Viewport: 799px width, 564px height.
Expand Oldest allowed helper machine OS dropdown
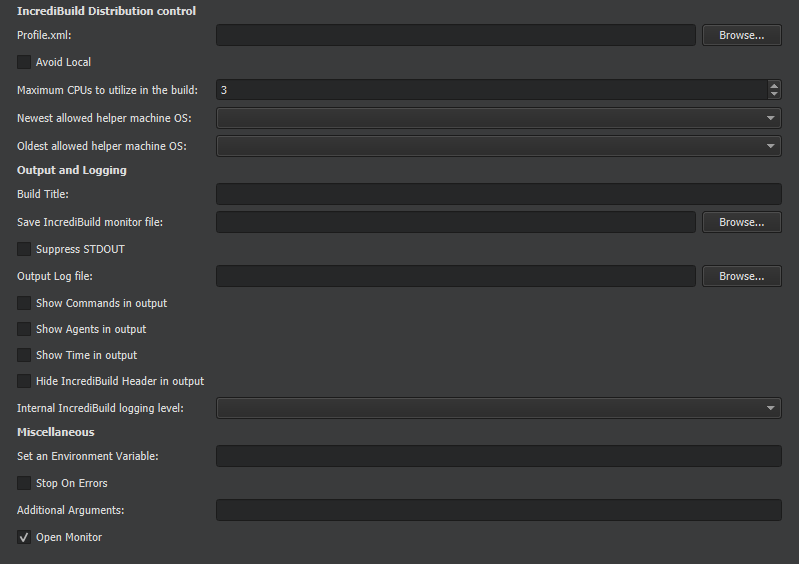pyautogui.click(x=498, y=146)
